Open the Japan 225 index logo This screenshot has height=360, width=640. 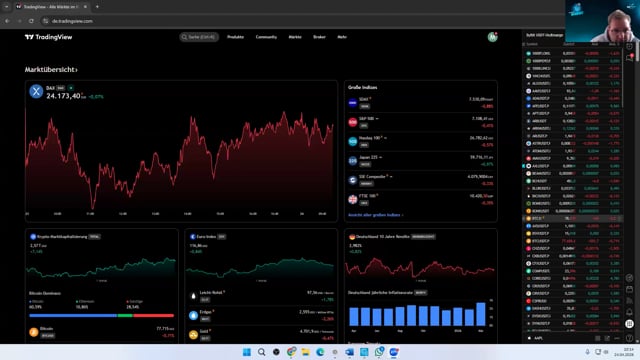[x=353, y=161]
